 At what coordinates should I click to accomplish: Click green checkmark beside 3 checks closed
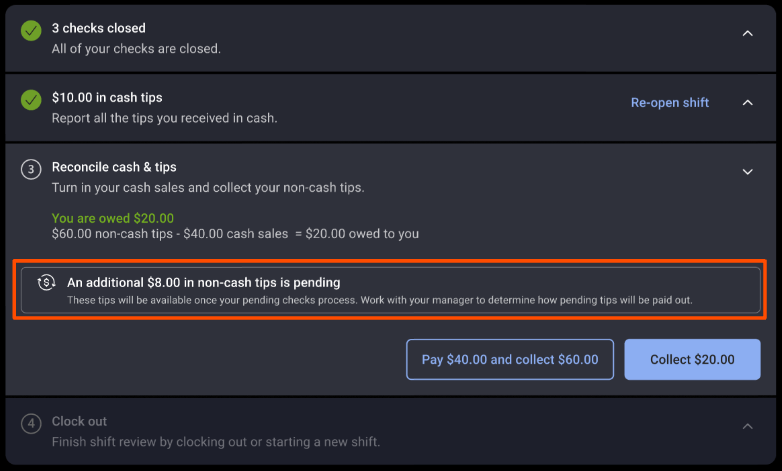tap(32, 32)
